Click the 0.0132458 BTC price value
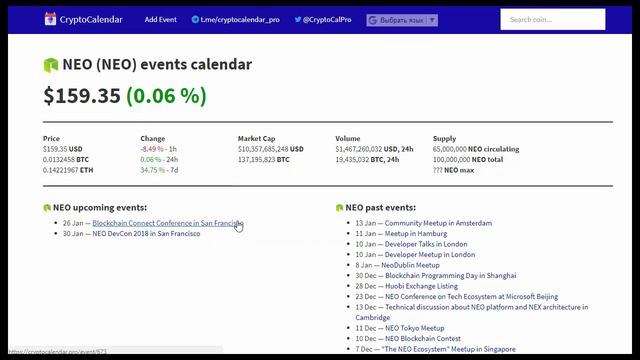Viewport: 640px width, 360px height. (66, 160)
